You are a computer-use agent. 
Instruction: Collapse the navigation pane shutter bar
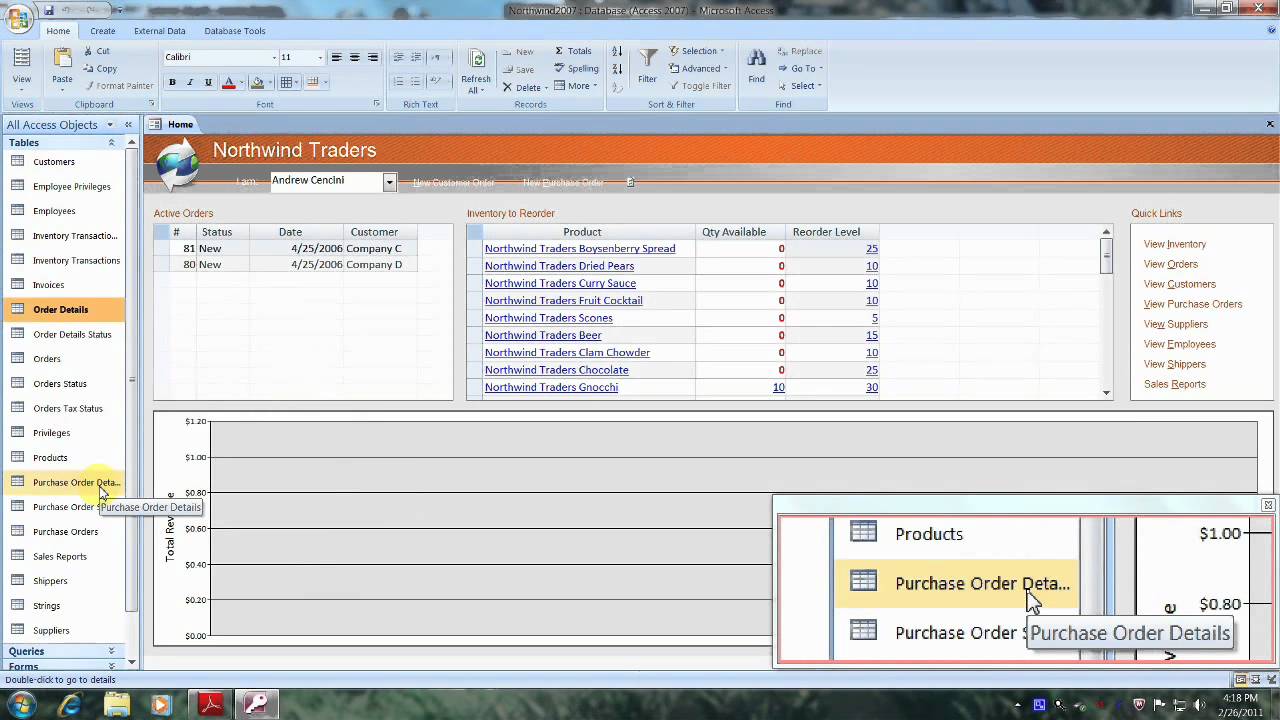click(128, 124)
